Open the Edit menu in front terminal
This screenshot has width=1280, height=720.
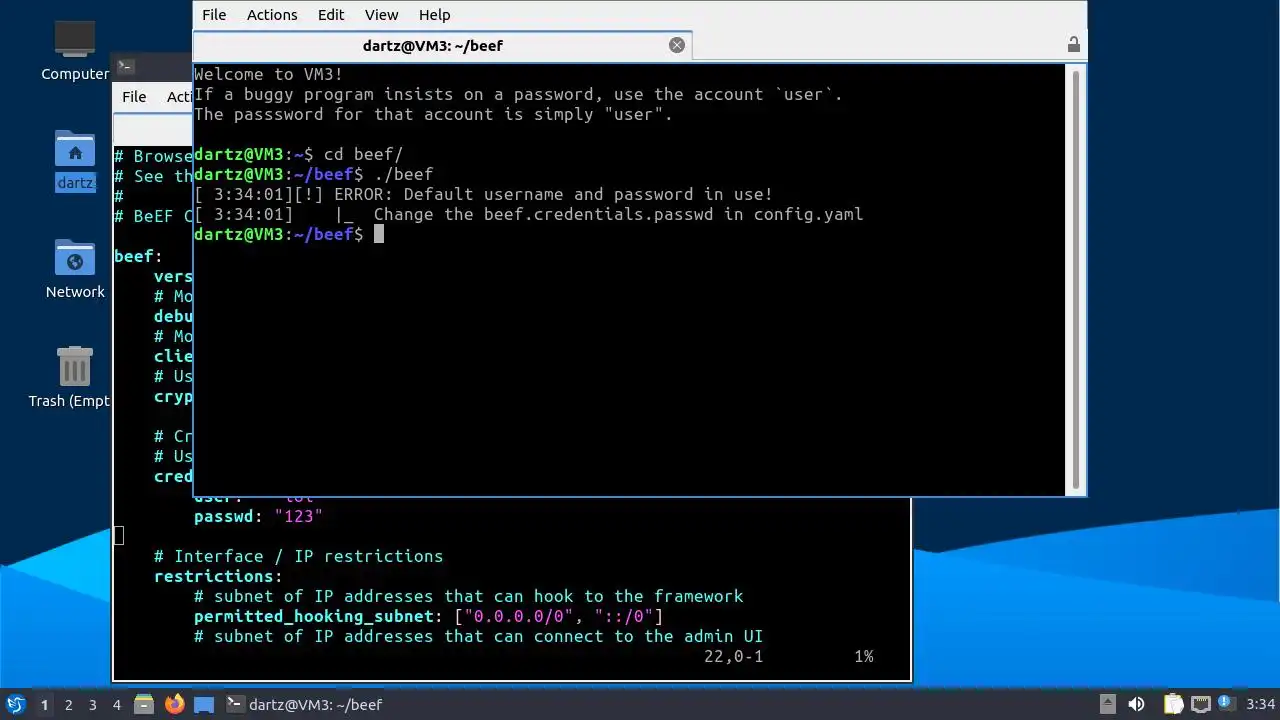pyautogui.click(x=331, y=14)
